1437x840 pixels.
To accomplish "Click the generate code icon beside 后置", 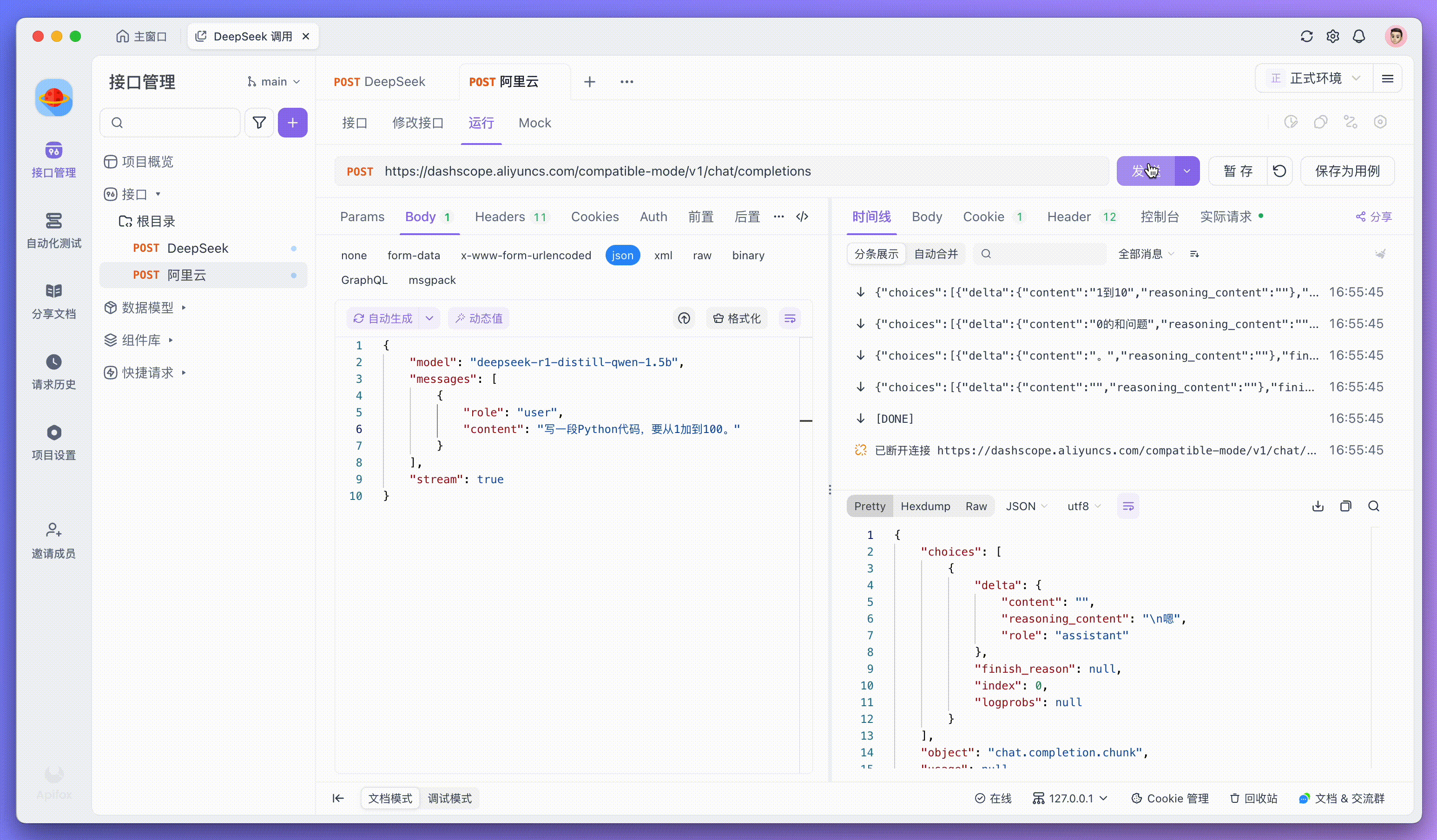I will (802, 217).
